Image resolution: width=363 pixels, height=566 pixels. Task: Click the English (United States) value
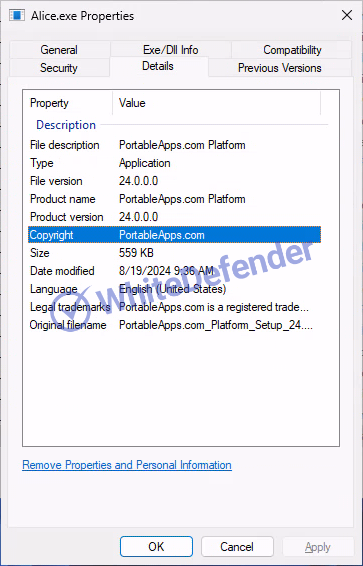(x=172, y=289)
